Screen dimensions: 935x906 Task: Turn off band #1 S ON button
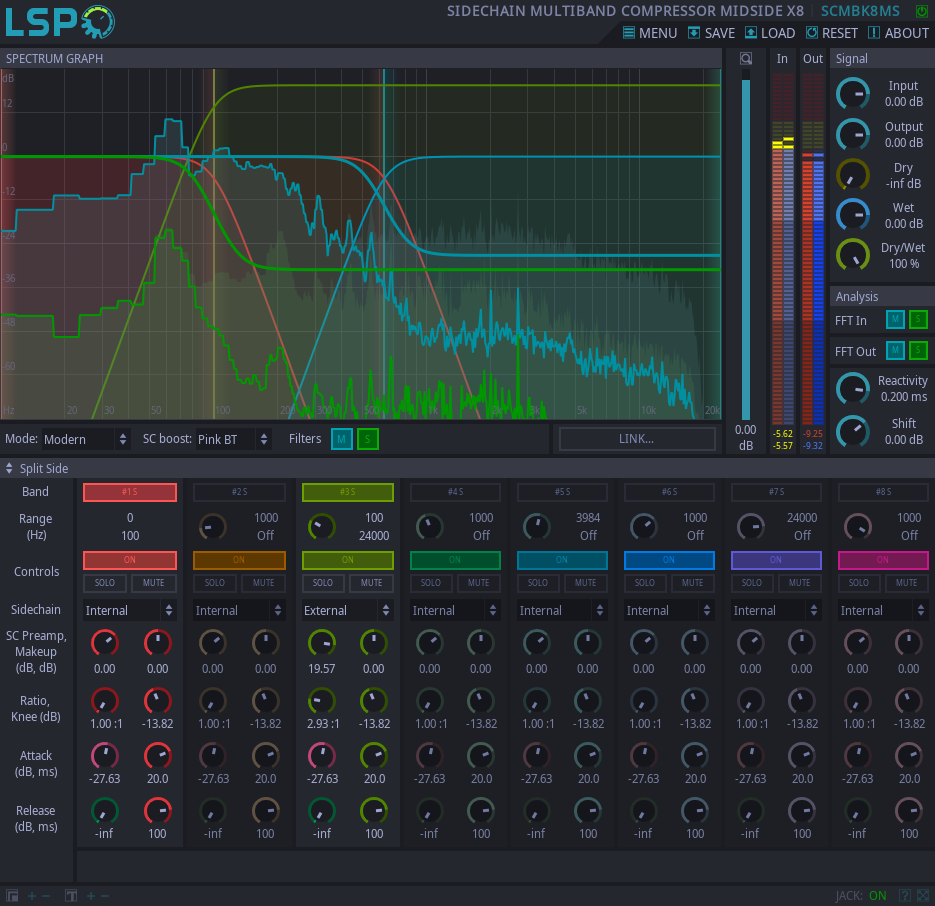pyautogui.click(x=130, y=560)
